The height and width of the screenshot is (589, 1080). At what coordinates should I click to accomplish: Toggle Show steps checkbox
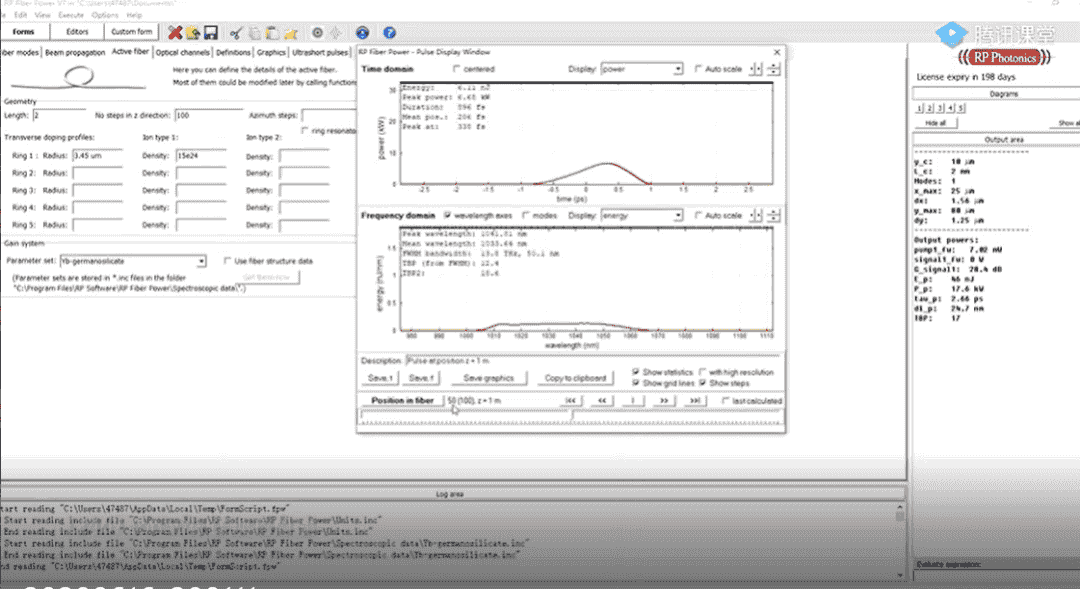click(703, 383)
